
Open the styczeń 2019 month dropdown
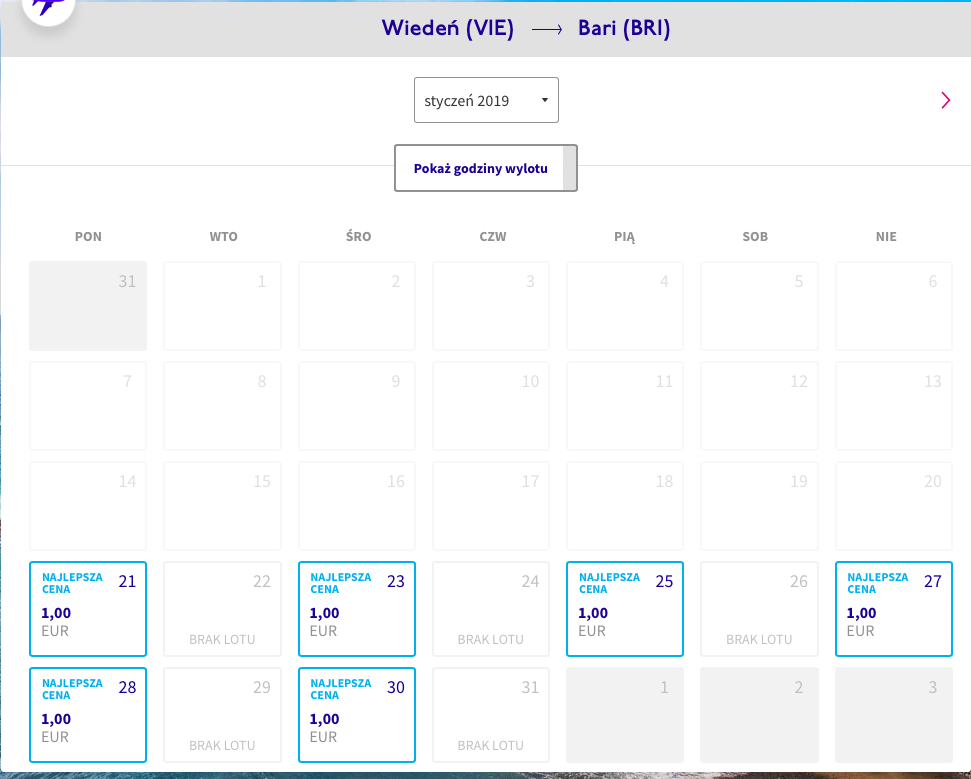pyautogui.click(x=486, y=100)
